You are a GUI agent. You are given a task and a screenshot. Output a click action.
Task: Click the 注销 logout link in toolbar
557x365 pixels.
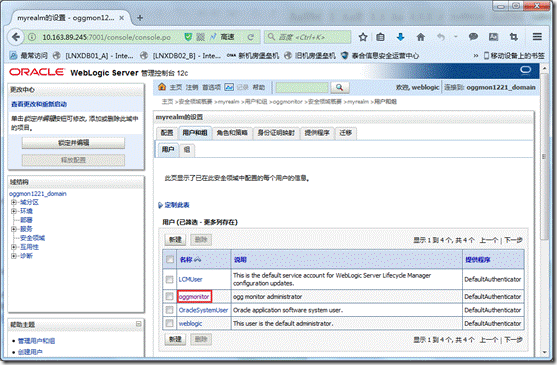coord(192,87)
